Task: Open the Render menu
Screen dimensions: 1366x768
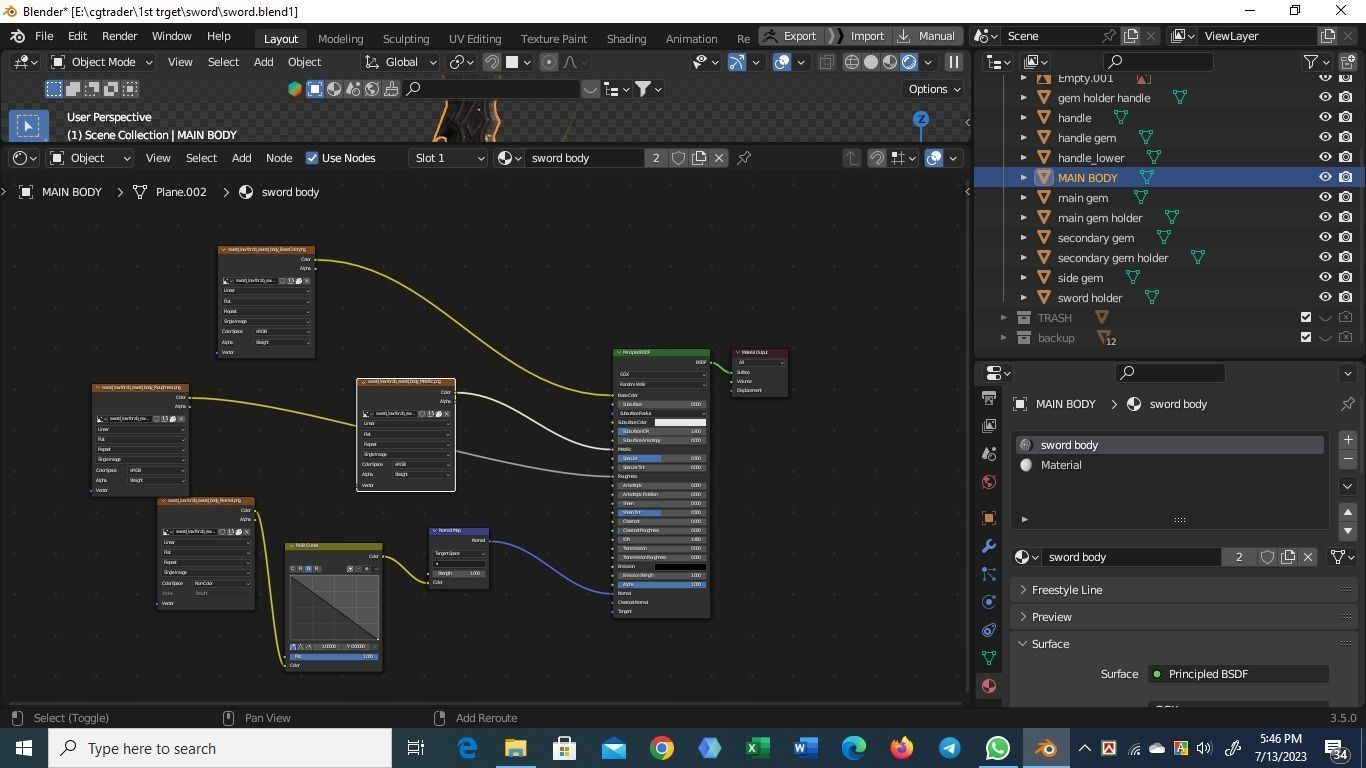Action: click(x=119, y=36)
